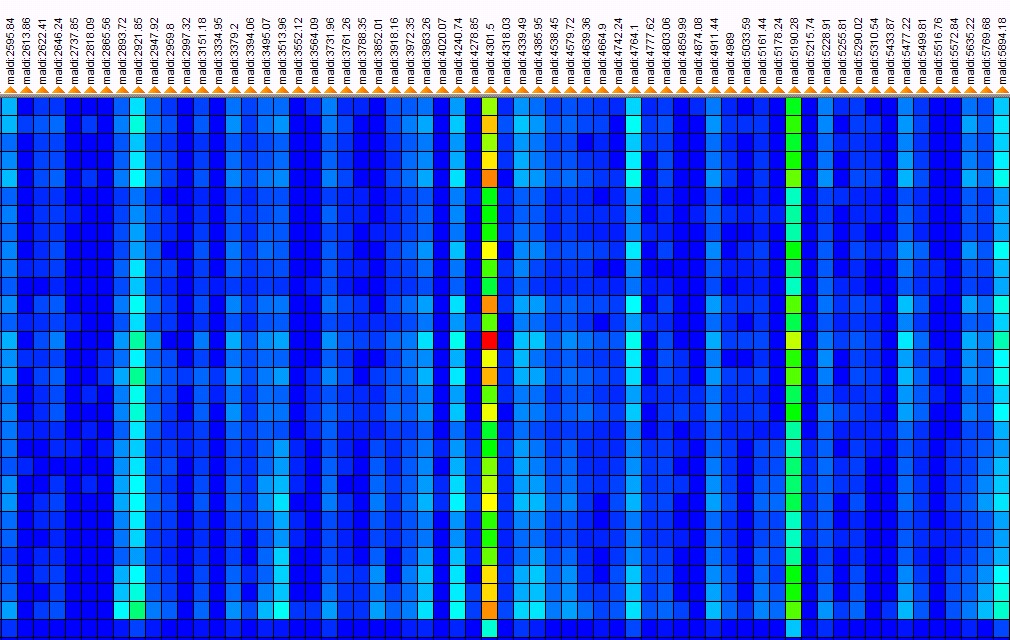Click the orange marker under maldi:4664.9
The image size is (1010, 640).
(x=603, y=90)
